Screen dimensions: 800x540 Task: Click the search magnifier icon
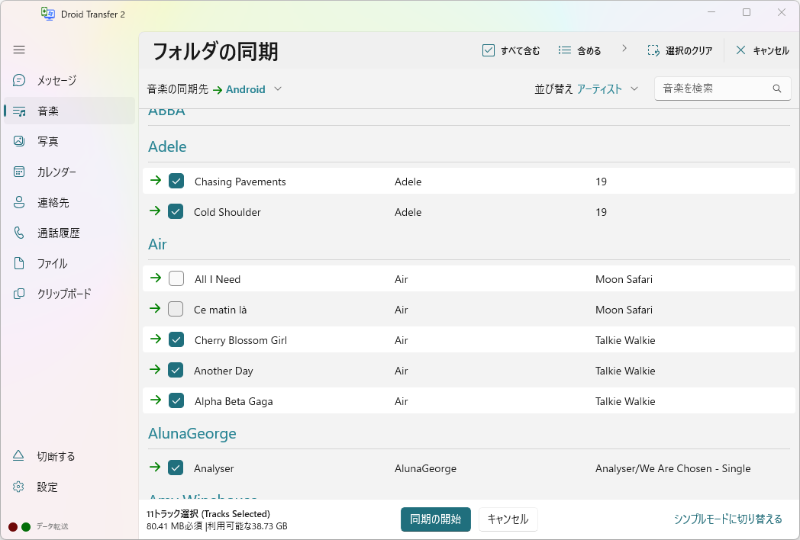(x=777, y=88)
